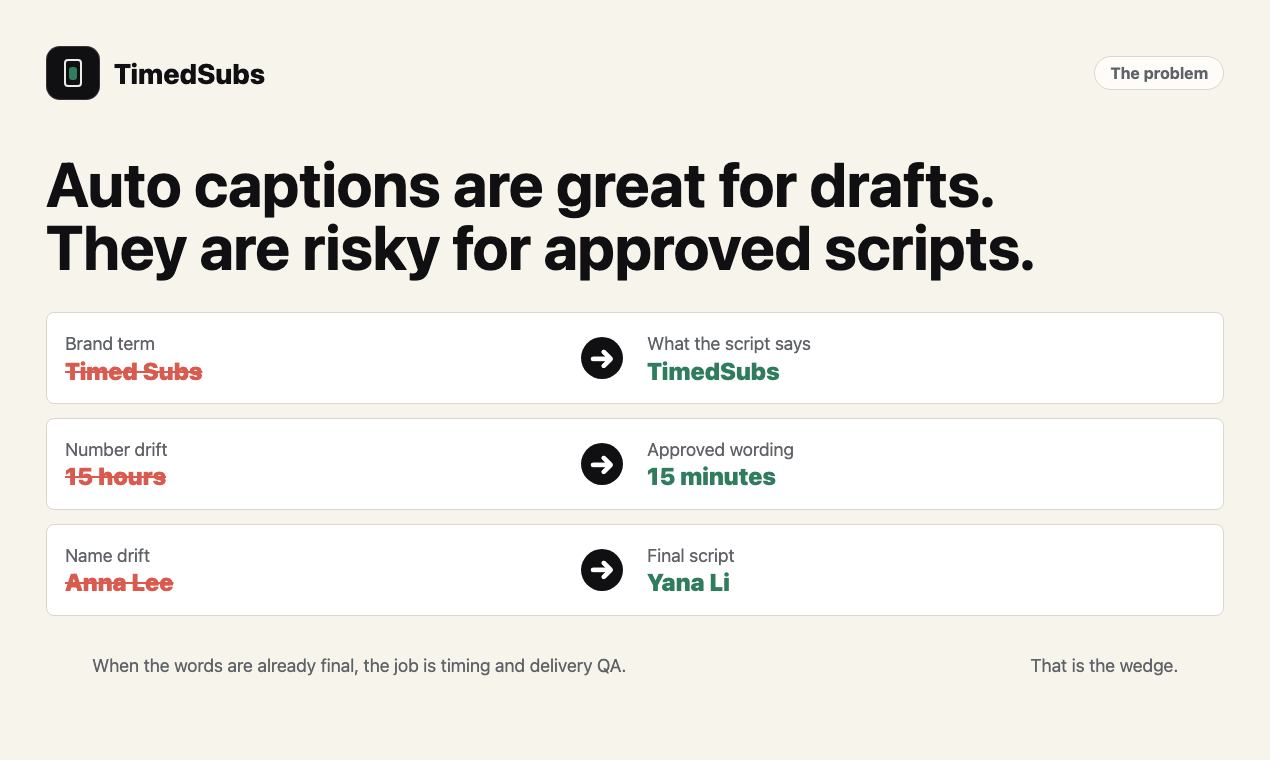Click the arrow icon in Number drift row
Viewport: 1270px width, 760px height.
(x=602, y=464)
